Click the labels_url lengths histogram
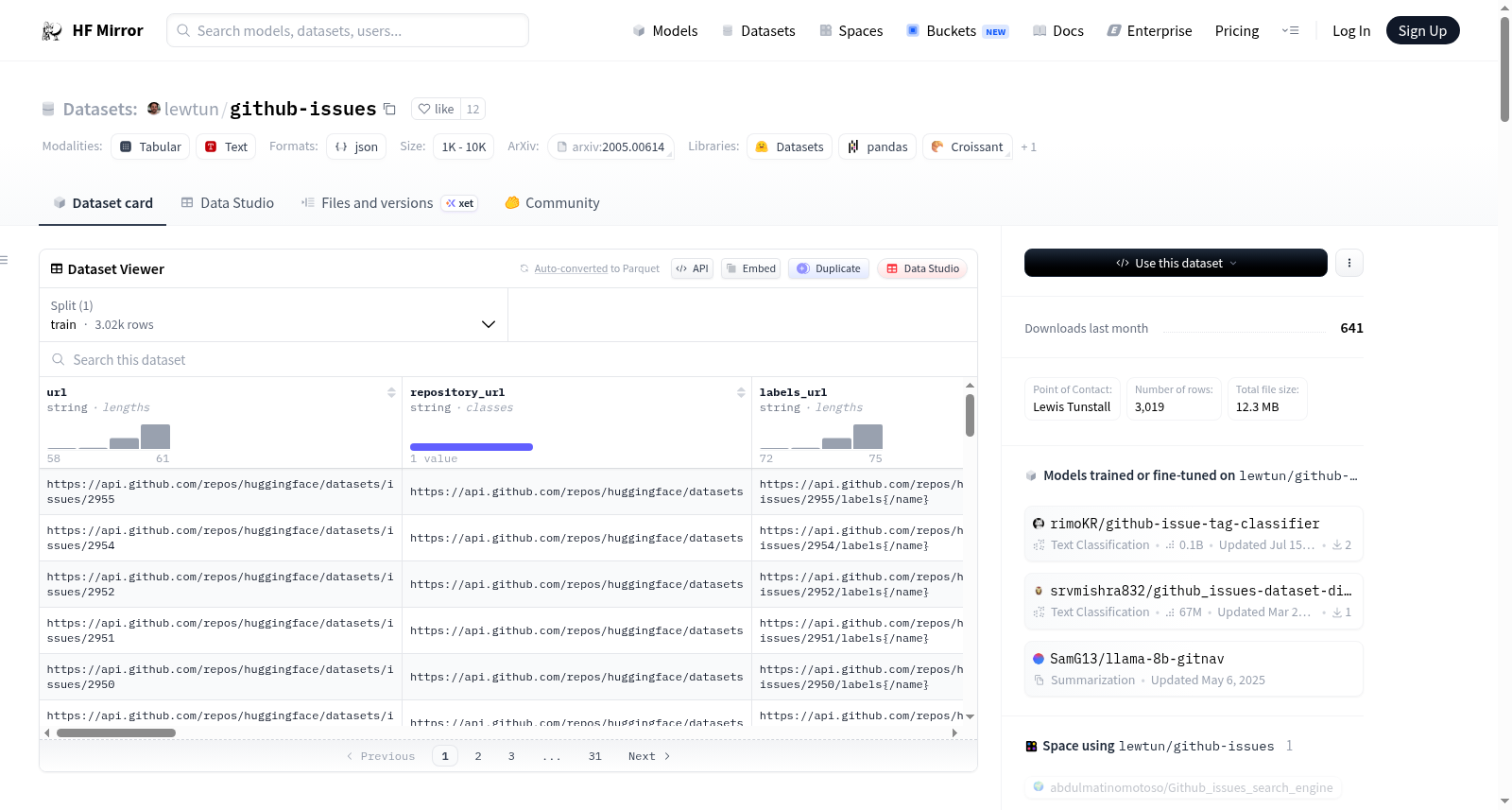This screenshot has height=810, width=1512. tap(821, 436)
